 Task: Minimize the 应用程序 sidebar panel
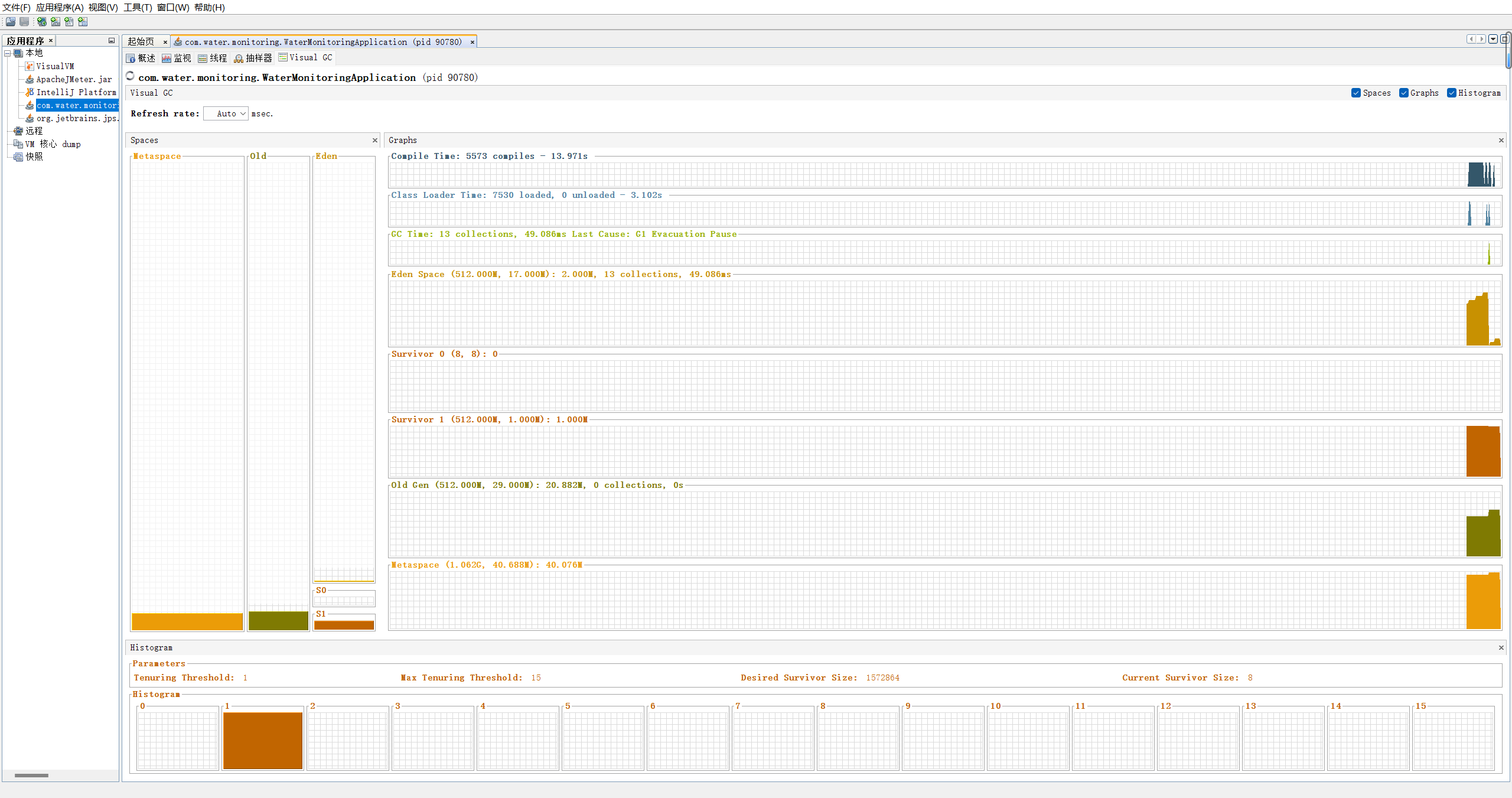coord(111,41)
